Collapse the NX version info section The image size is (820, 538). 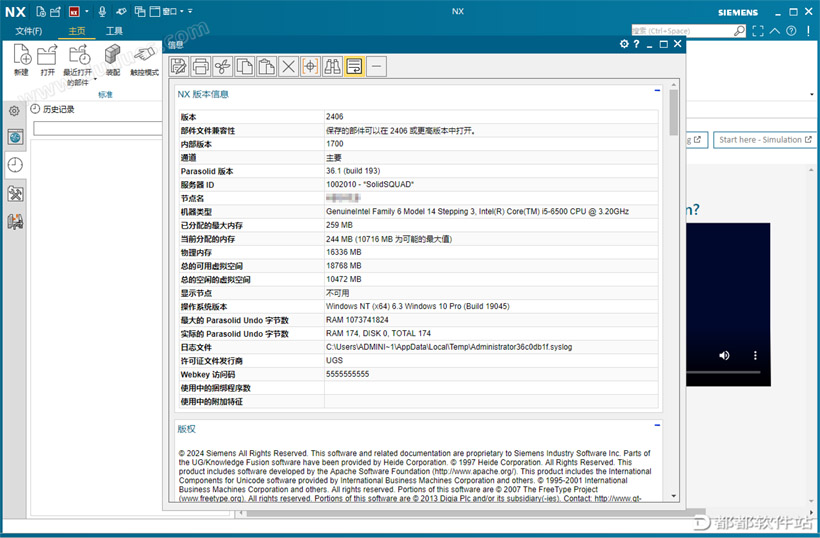pos(657,90)
